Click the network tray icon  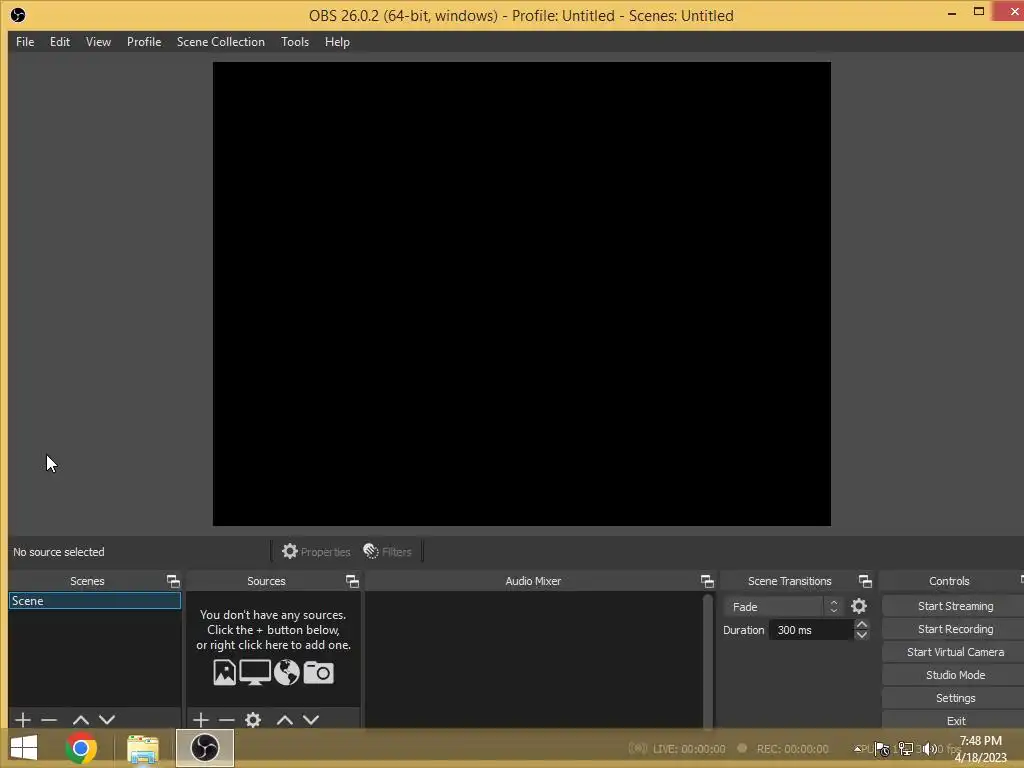point(906,749)
